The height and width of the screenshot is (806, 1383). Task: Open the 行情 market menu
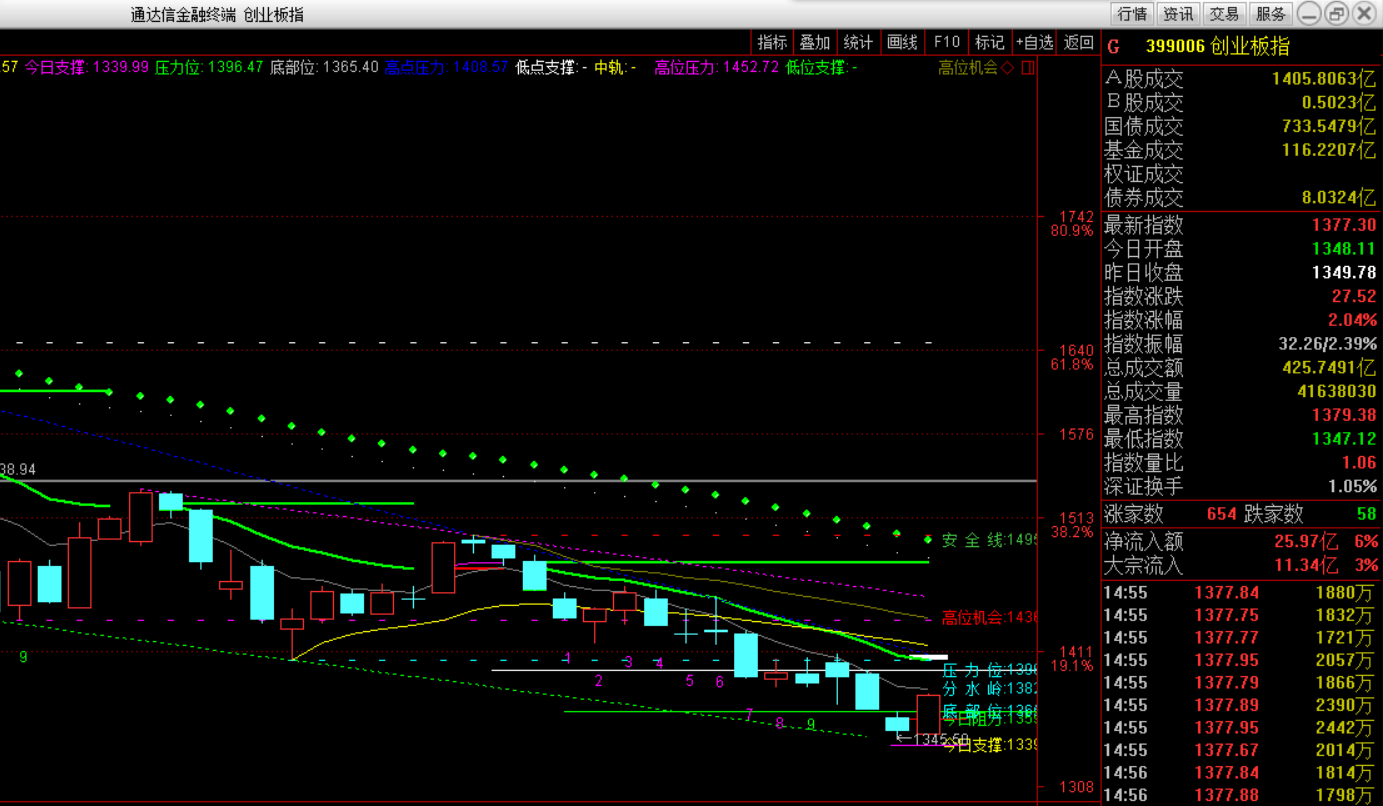point(1133,14)
